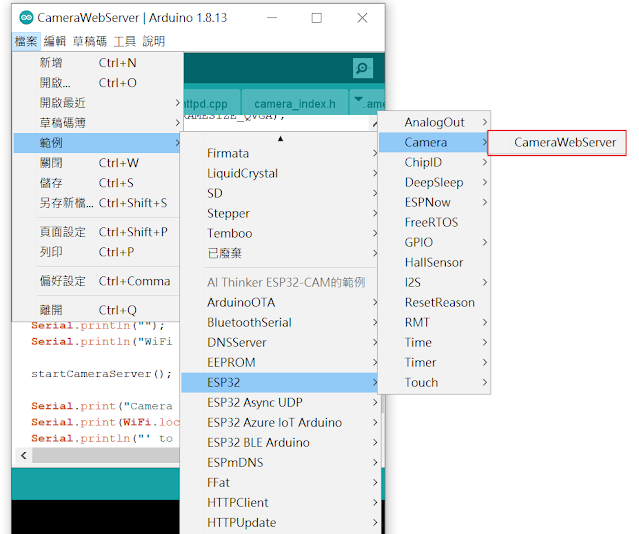Expand ArduinoOTA examples
639x534 pixels.
[280, 302]
